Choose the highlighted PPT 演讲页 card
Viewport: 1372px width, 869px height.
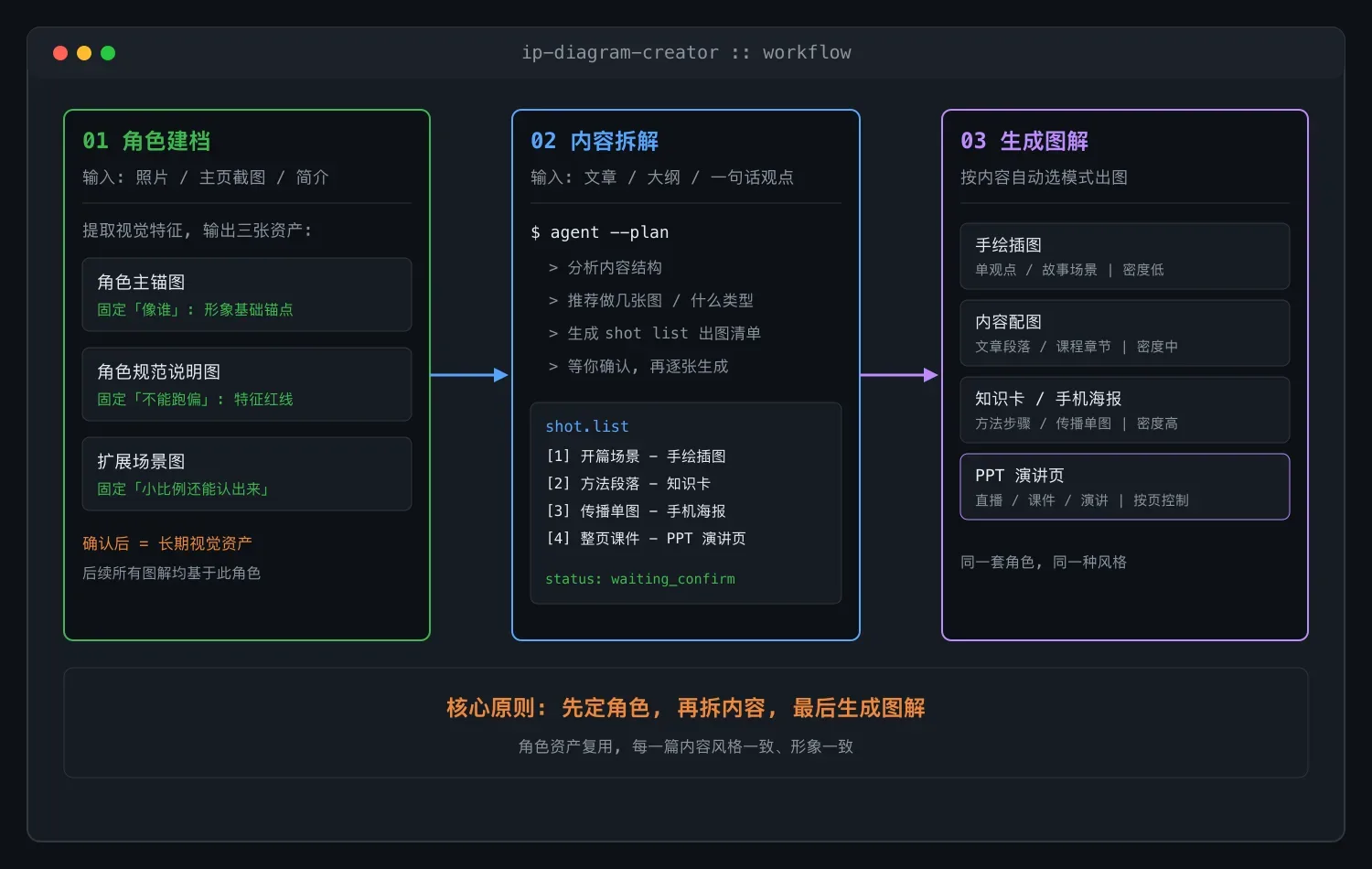1125,487
